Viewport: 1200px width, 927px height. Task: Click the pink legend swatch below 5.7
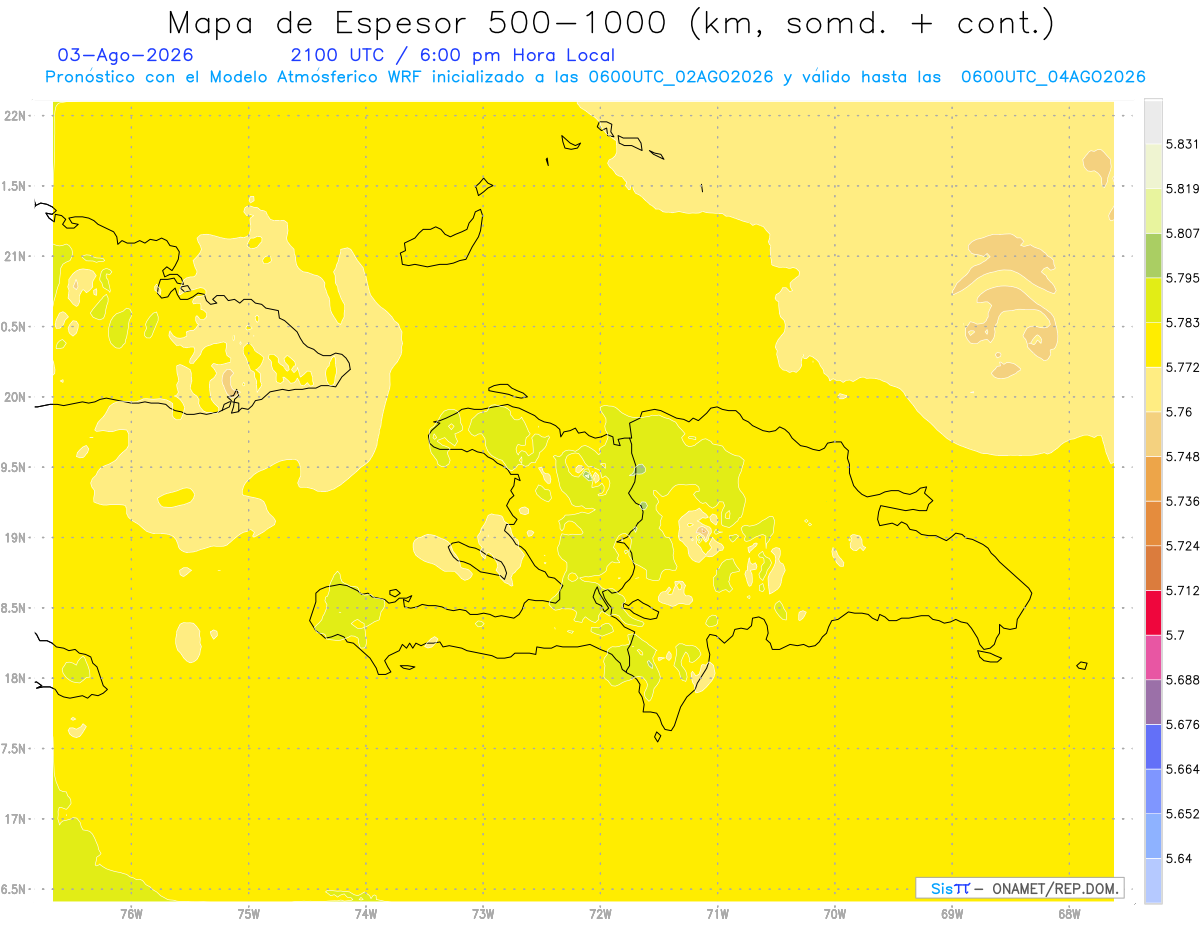[1153, 657]
